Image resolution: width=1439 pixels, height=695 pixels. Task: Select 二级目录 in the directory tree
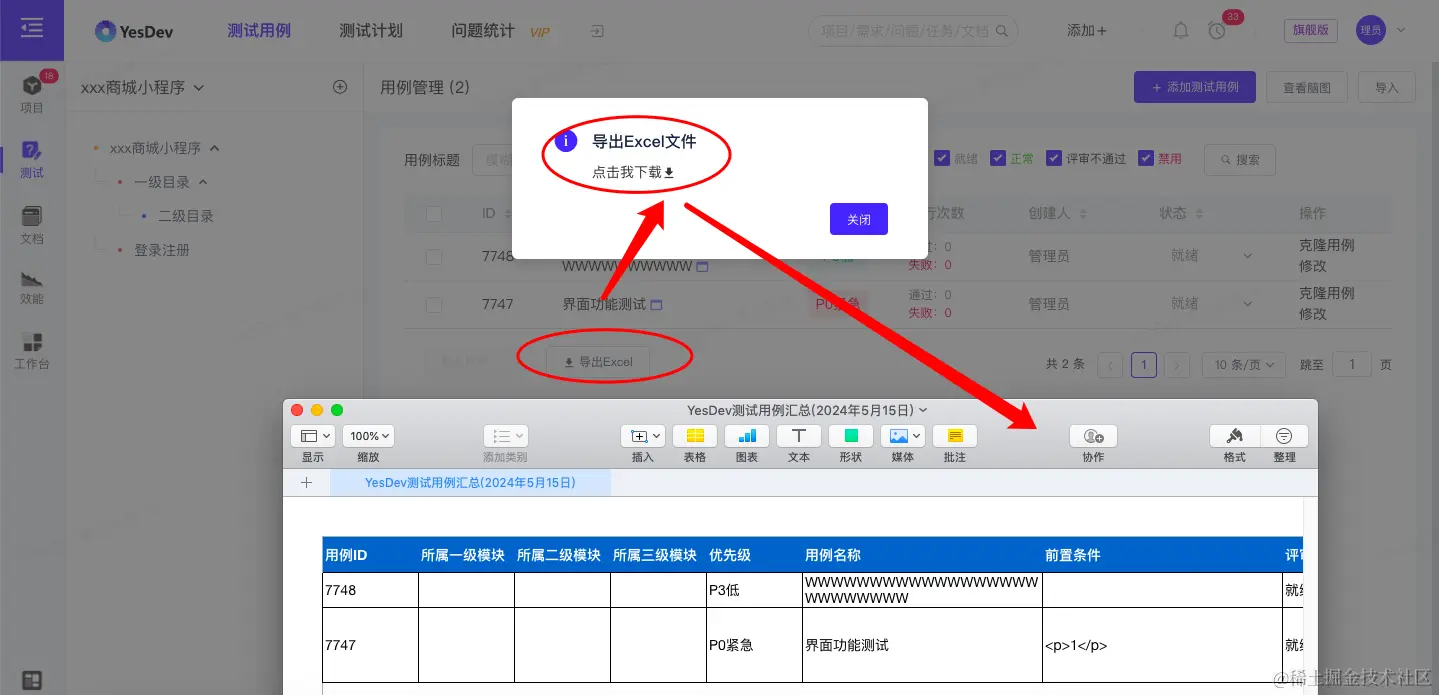click(x=186, y=216)
